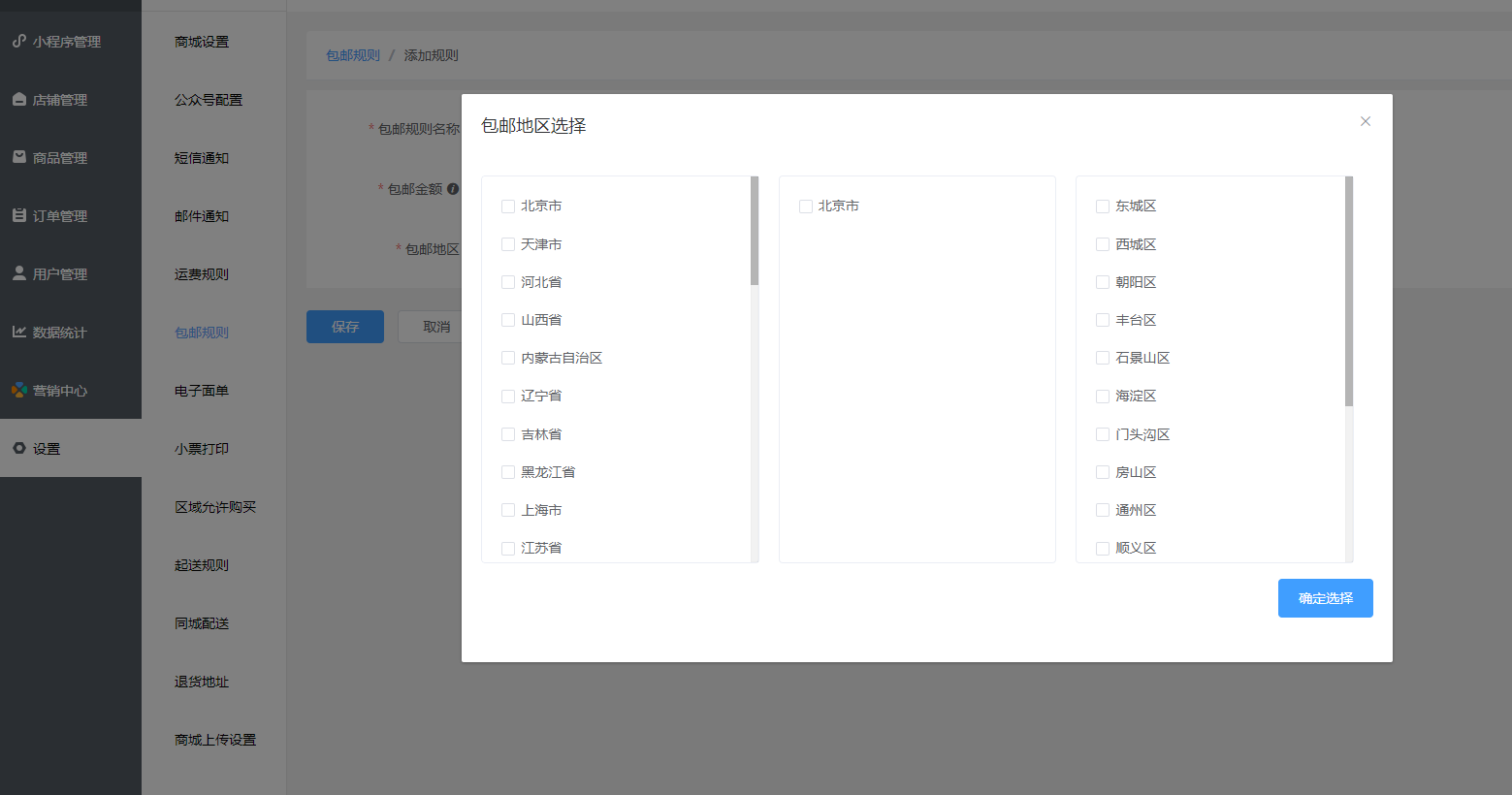Click the data statistics chart icon
1512x795 pixels.
(x=18, y=332)
